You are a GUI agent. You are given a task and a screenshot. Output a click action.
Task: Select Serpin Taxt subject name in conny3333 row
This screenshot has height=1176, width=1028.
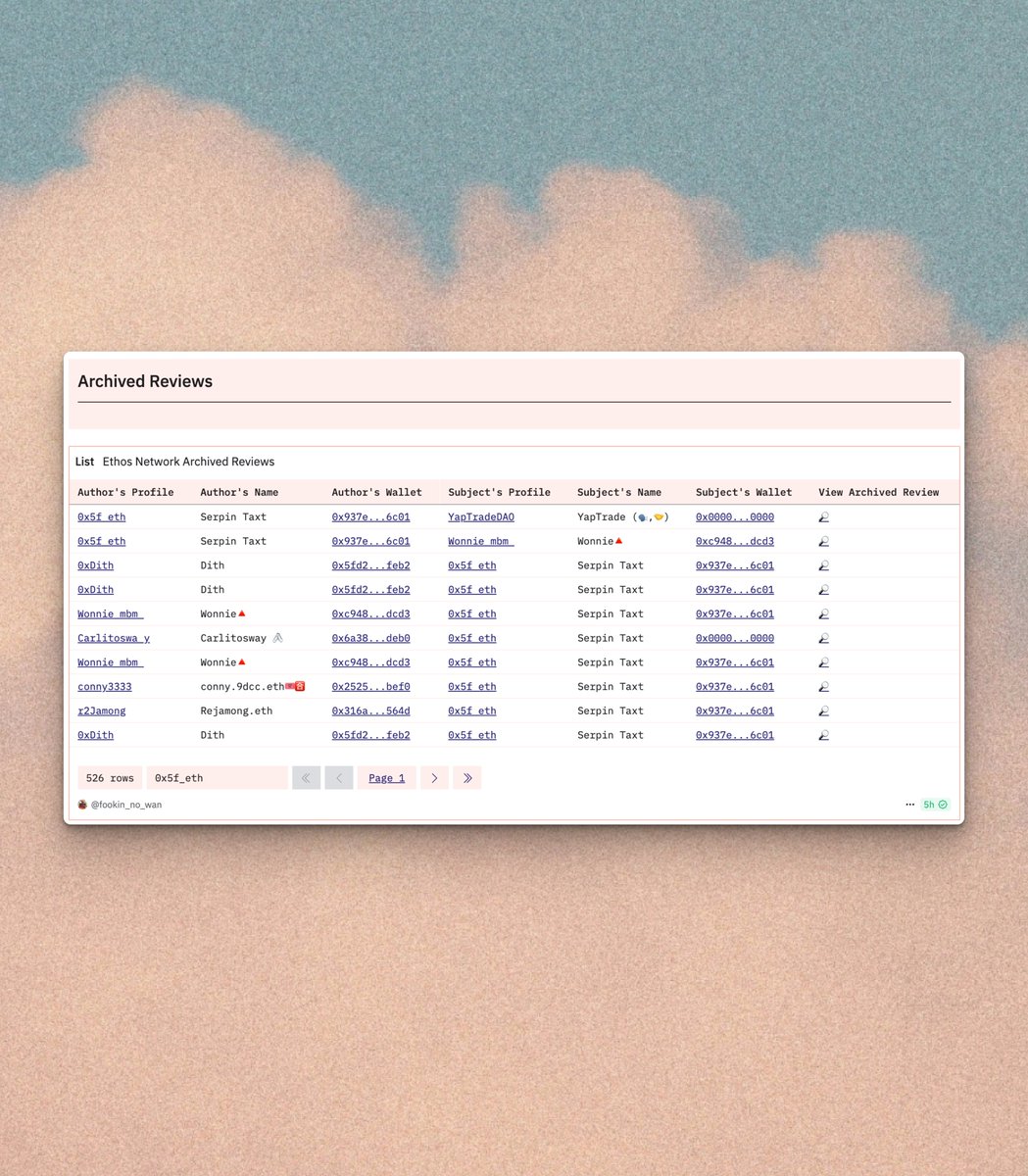611,687
